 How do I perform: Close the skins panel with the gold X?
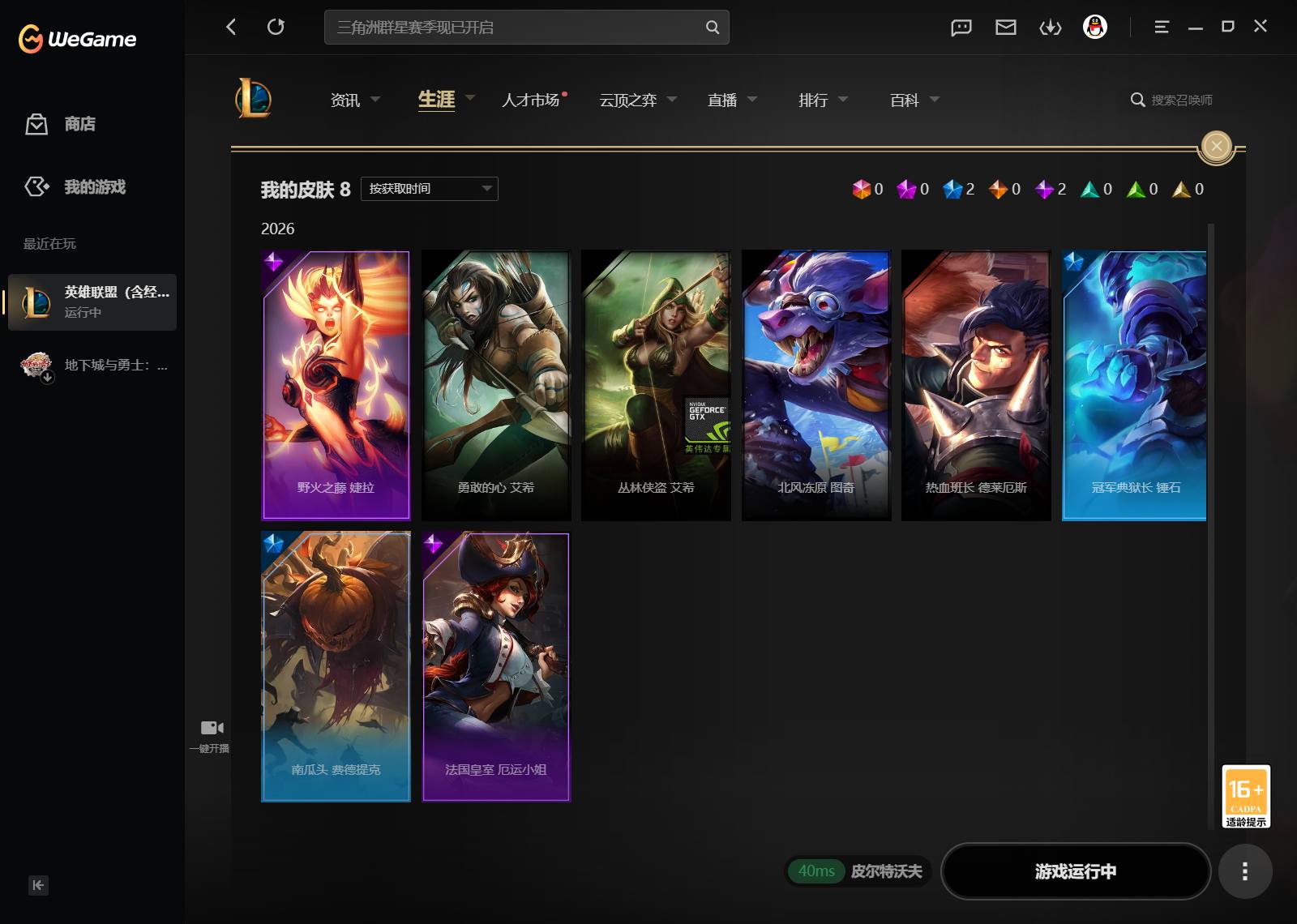[x=1216, y=146]
